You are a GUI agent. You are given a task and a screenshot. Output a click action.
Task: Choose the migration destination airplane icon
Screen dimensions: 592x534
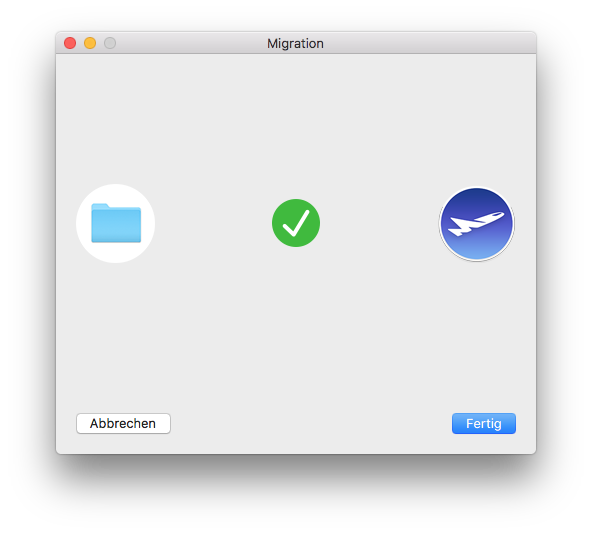point(476,224)
